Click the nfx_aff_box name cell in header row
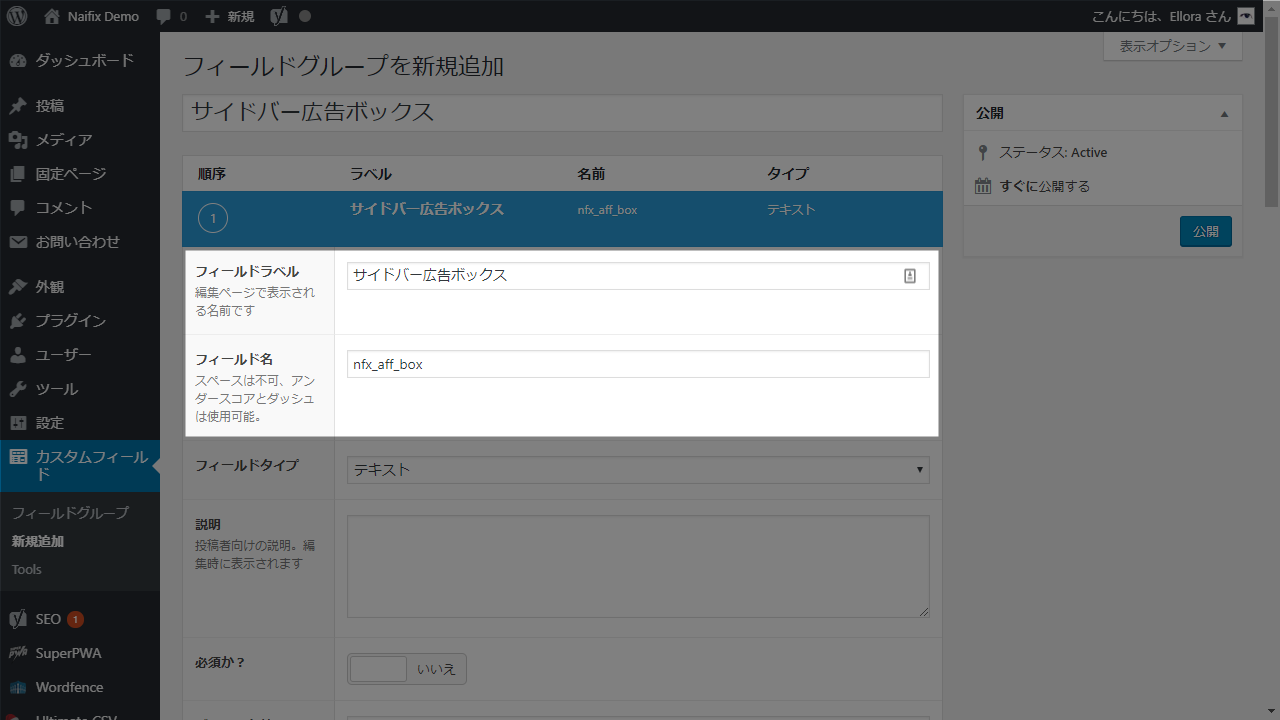This screenshot has width=1280, height=720. pyautogui.click(x=607, y=210)
